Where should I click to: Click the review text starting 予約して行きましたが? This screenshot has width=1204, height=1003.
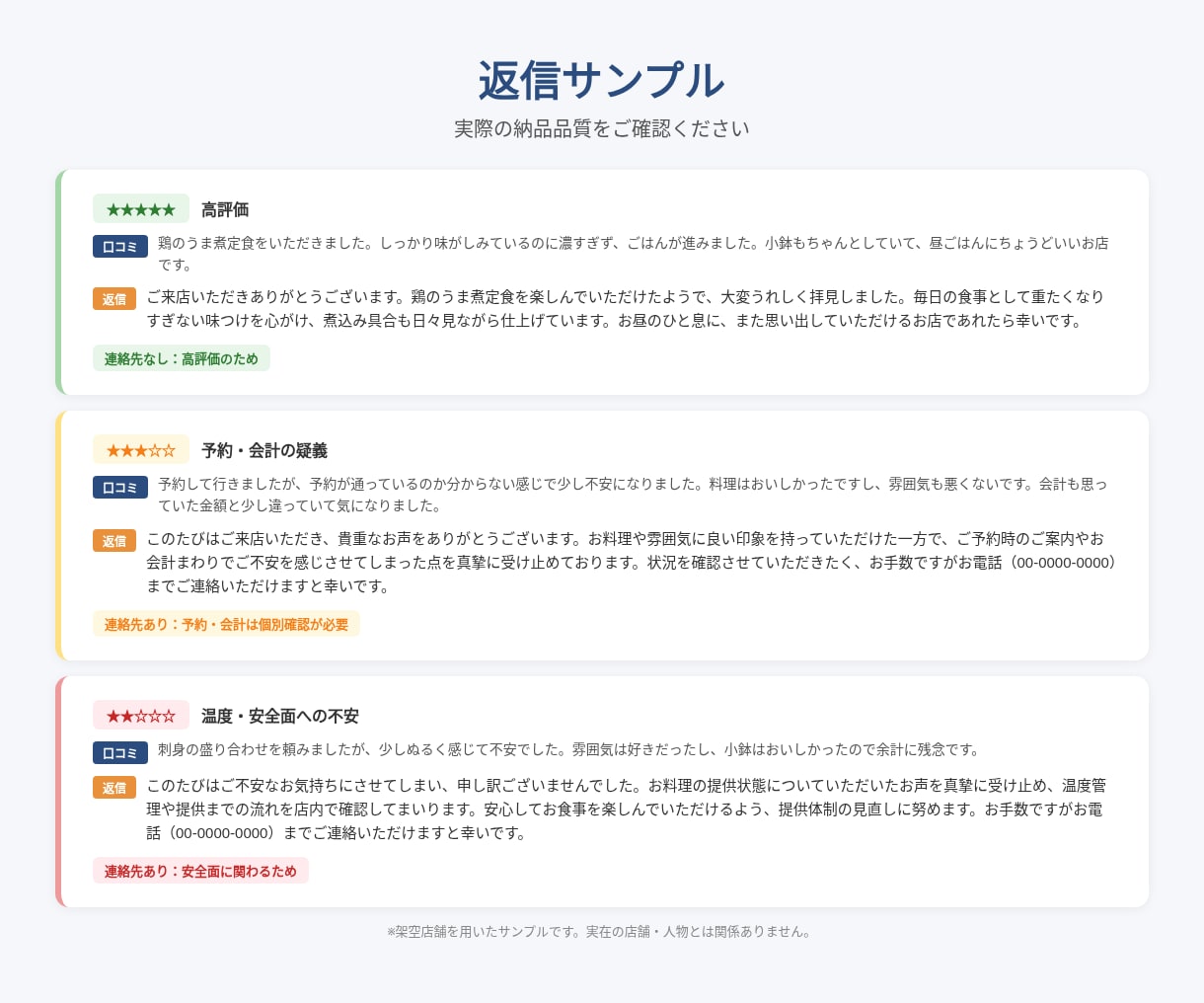coord(634,495)
